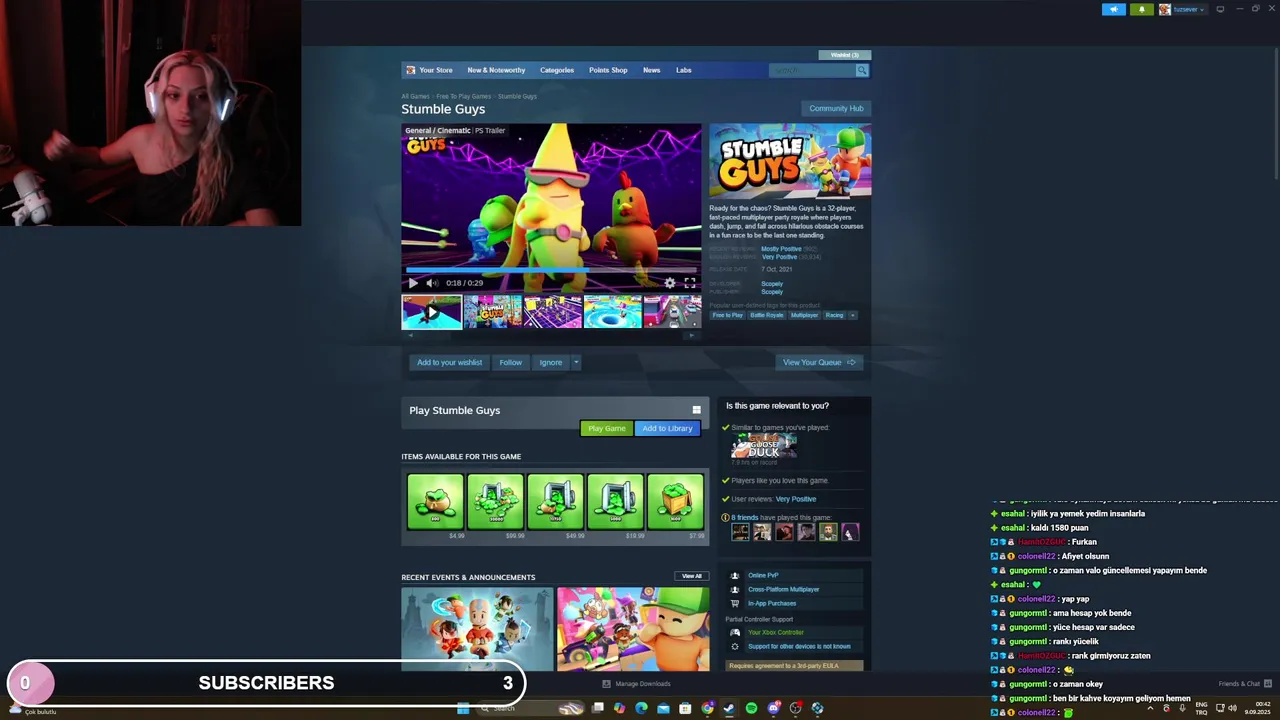Select the Racing tag

(834, 315)
